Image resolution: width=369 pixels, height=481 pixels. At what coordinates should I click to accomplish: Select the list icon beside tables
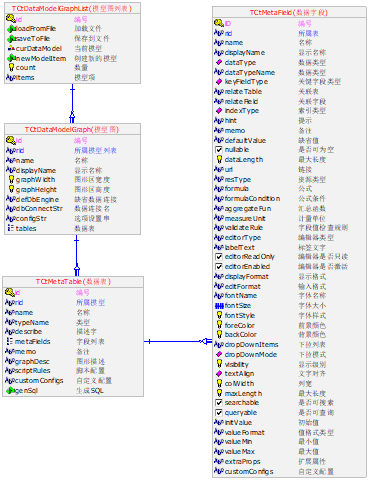pyautogui.click(x=11, y=228)
